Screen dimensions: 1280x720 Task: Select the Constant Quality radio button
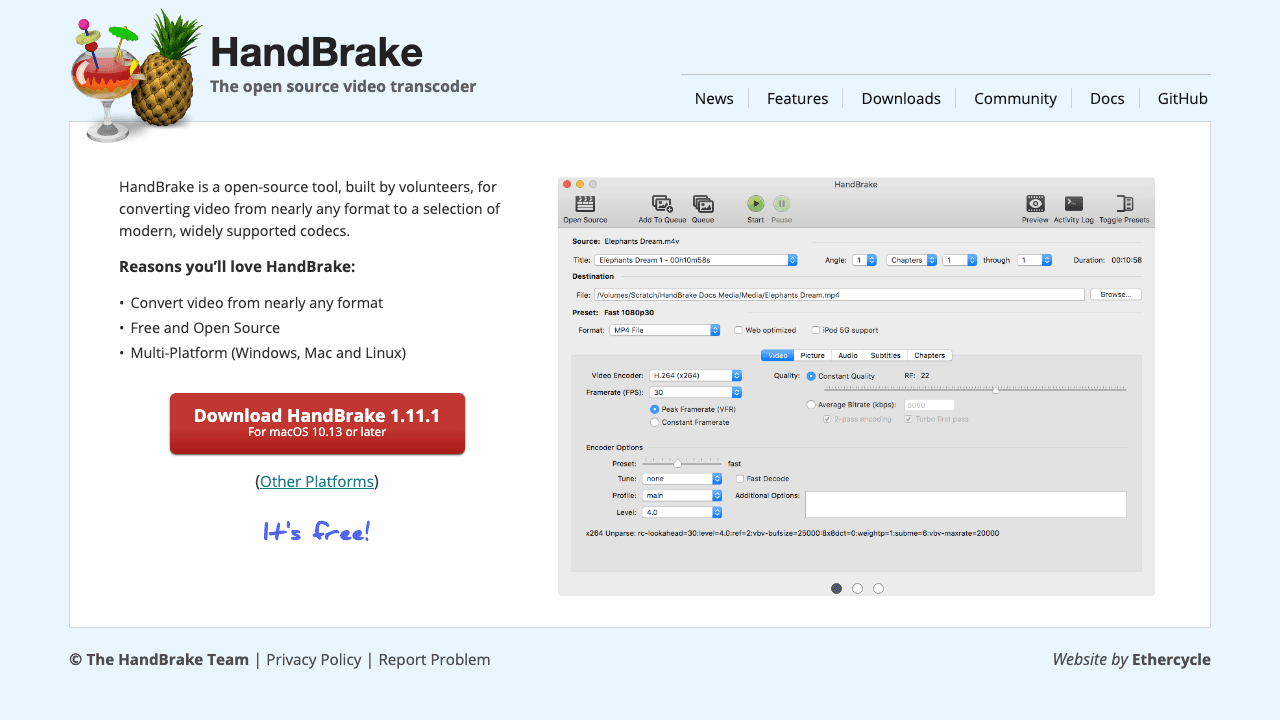[811, 376]
